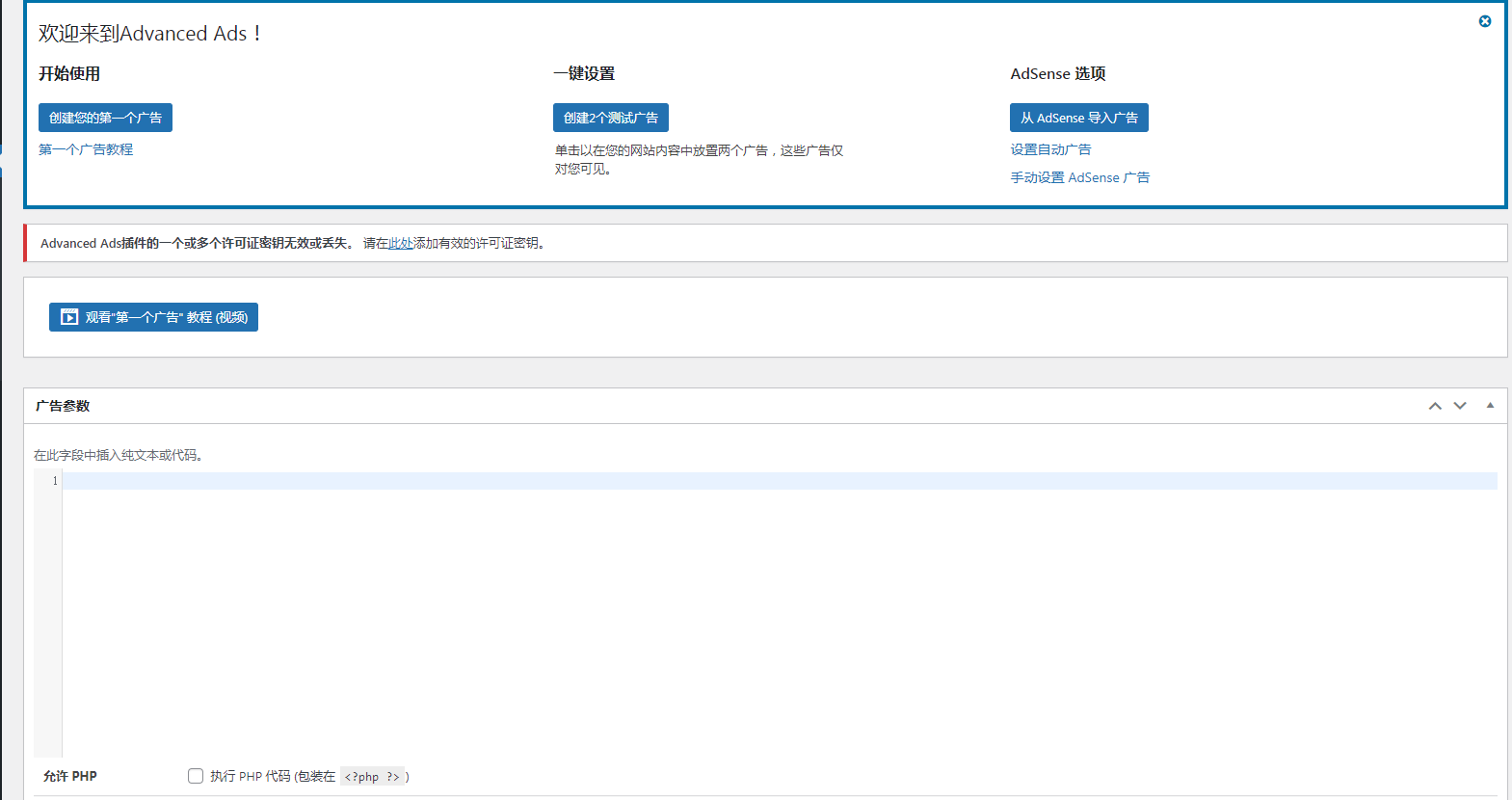Screen dimensions: 1512x800
Task: Enable the 允许 PHP checkbox
Action: point(196,776)
